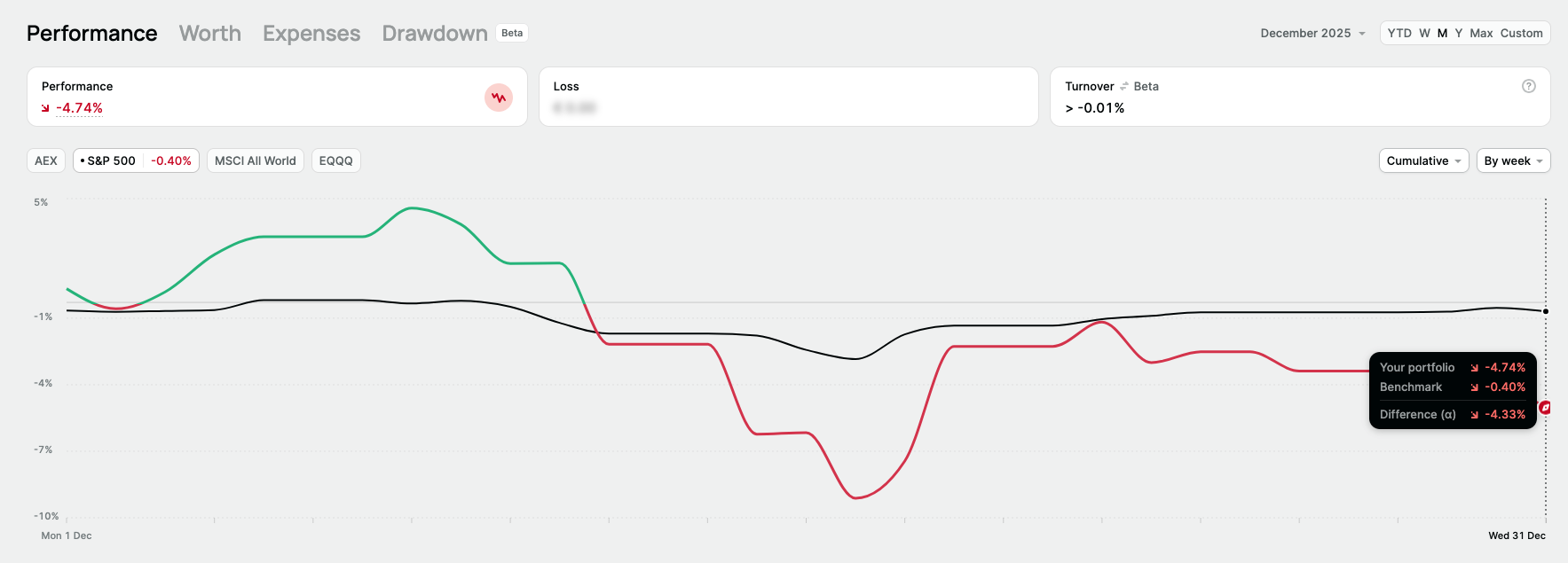Viewport: 1568px width, 563px height.
Task: Expand the Cumulative dropdown
Action: click(x=1423, y=160)
